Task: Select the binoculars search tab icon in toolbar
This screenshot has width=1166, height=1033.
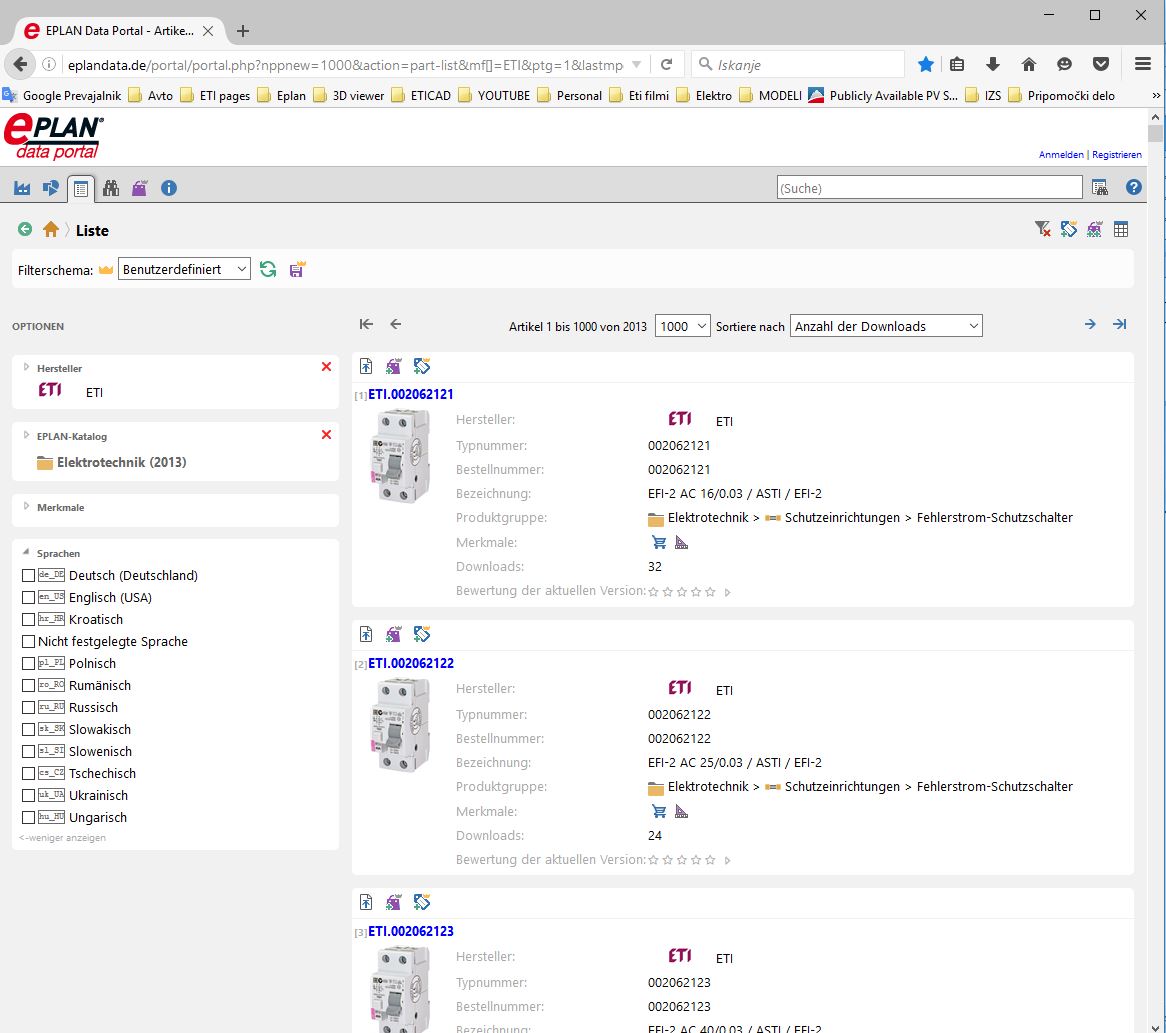Action: pyautogui.click(x=111, y=187)
